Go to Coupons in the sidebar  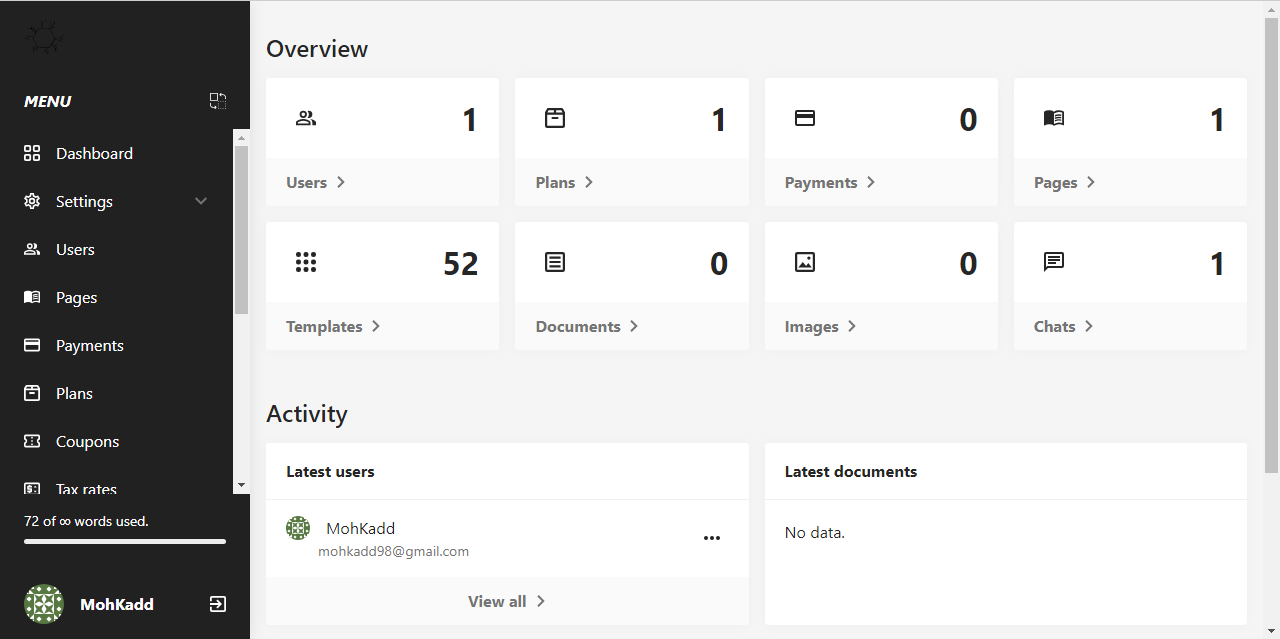(87, 441)
